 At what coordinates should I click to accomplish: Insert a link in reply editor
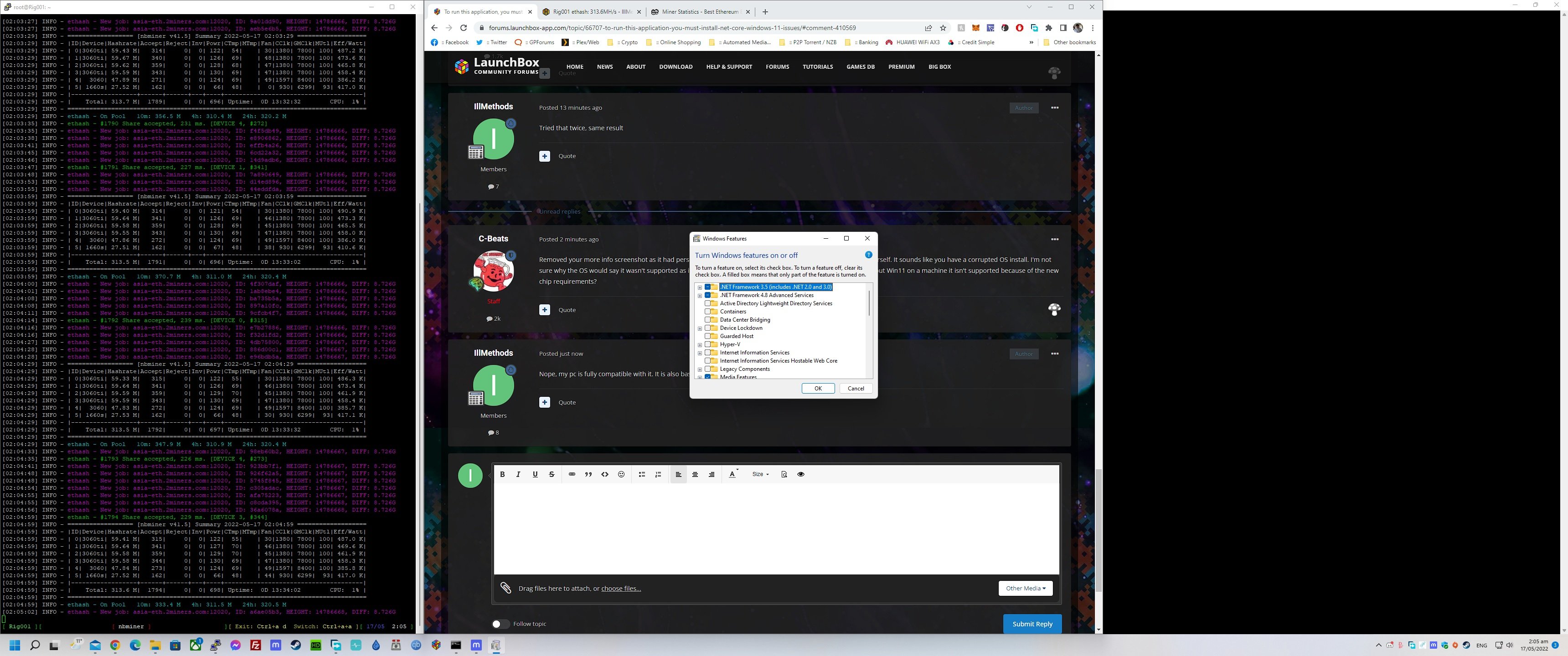pos(572,474)
